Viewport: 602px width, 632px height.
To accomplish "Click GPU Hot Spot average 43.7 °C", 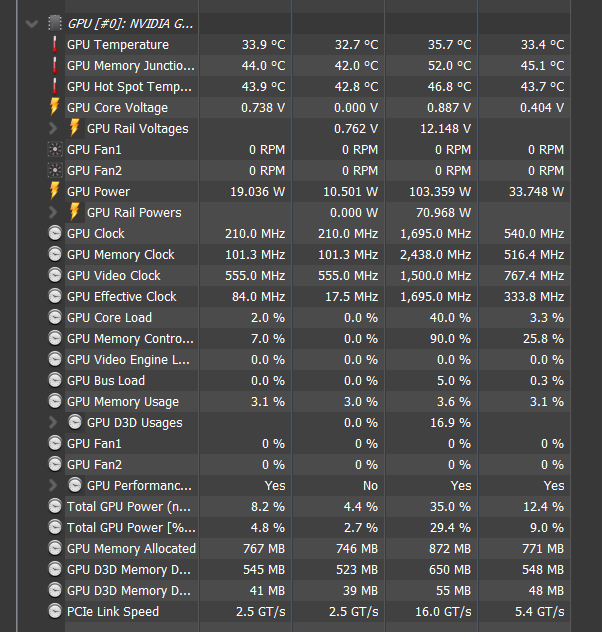I will click(x=542, y=86).
